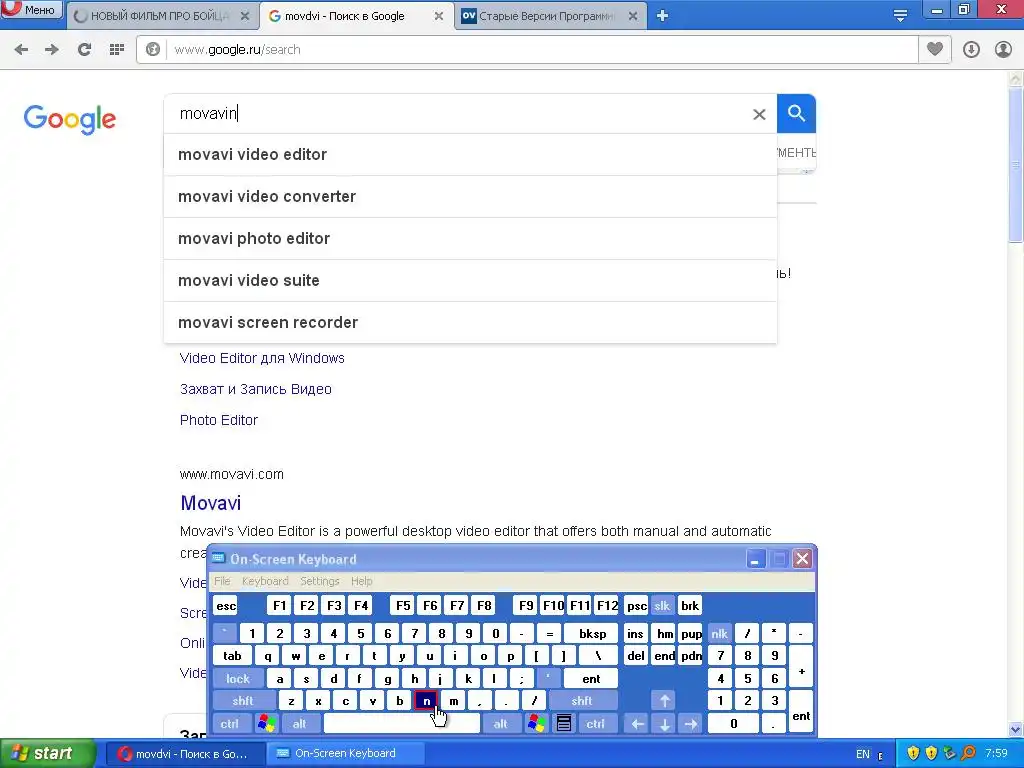The image size is (1024, 768).
Task: Click the search magnifier tray icon
Action: tap(969, 753)
